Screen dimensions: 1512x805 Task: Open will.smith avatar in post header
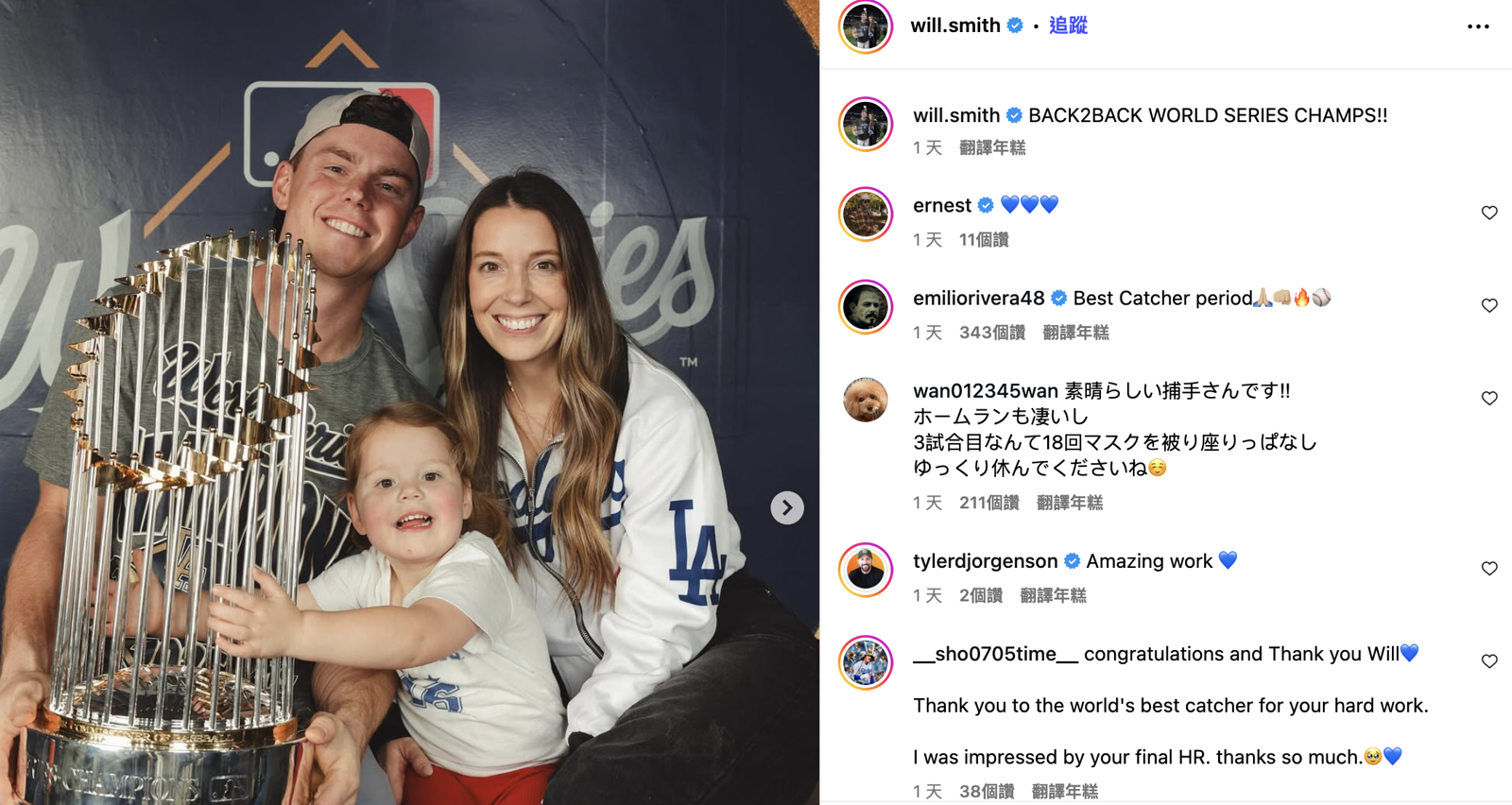click(x=865, y=26)
